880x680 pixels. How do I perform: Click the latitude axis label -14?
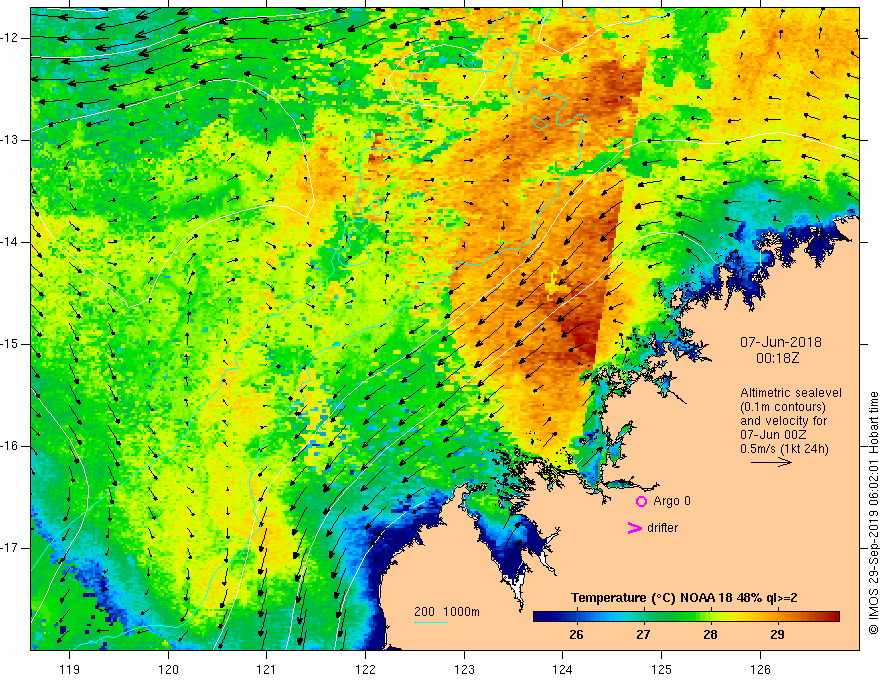[x=11, y=242]
